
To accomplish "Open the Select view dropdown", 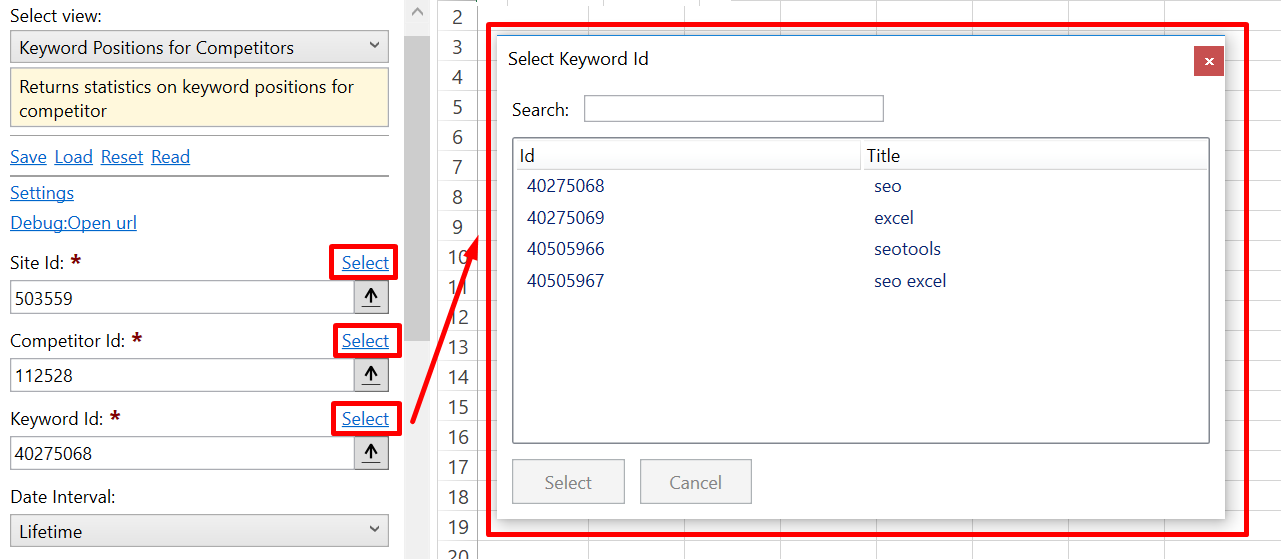I will click(x=199, y=47).
